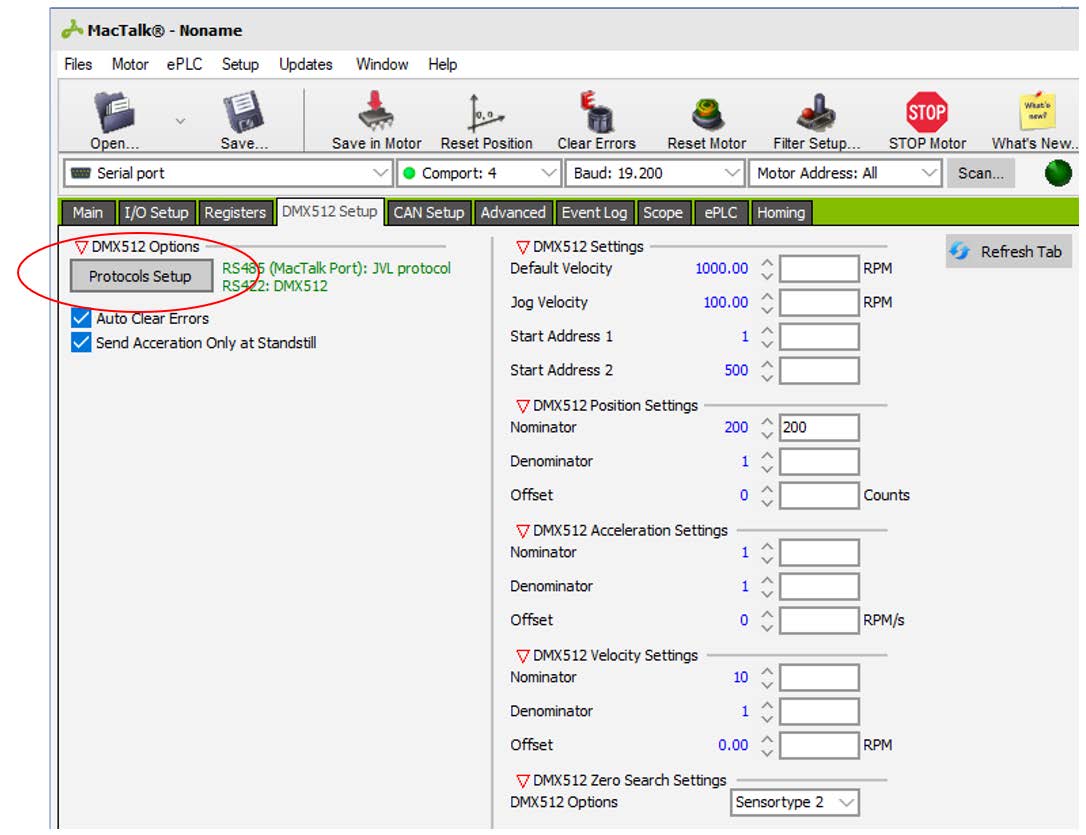Increase Default Velocity with up stepper
The width and height of the screenshot is (1086, 835).
[767, 262]
